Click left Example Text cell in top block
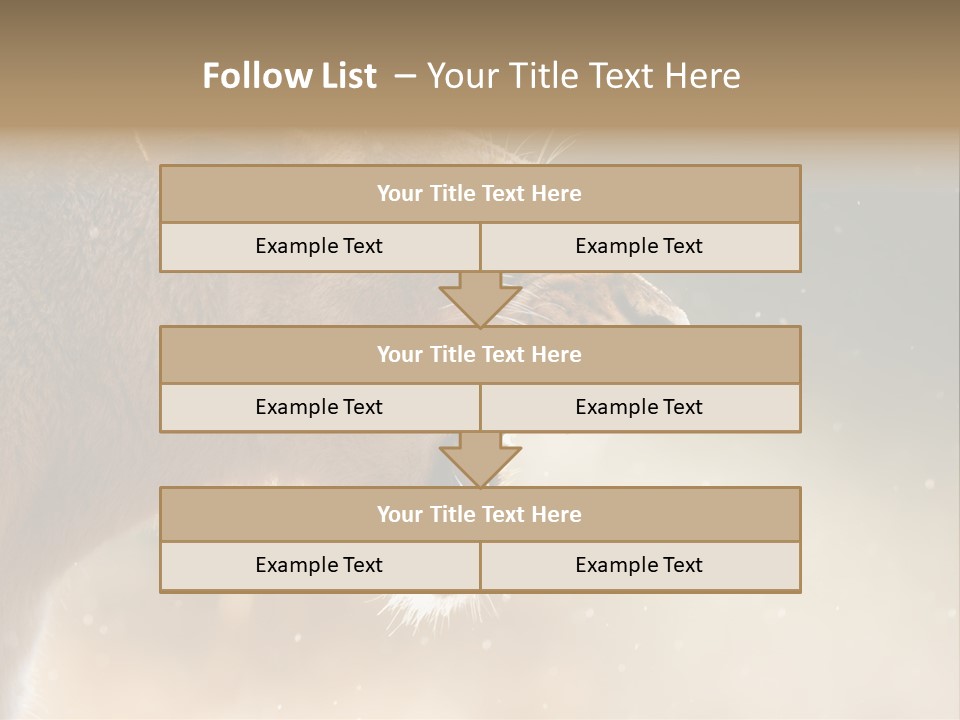Viewport: 960px width, 720px height. point(319,247)
